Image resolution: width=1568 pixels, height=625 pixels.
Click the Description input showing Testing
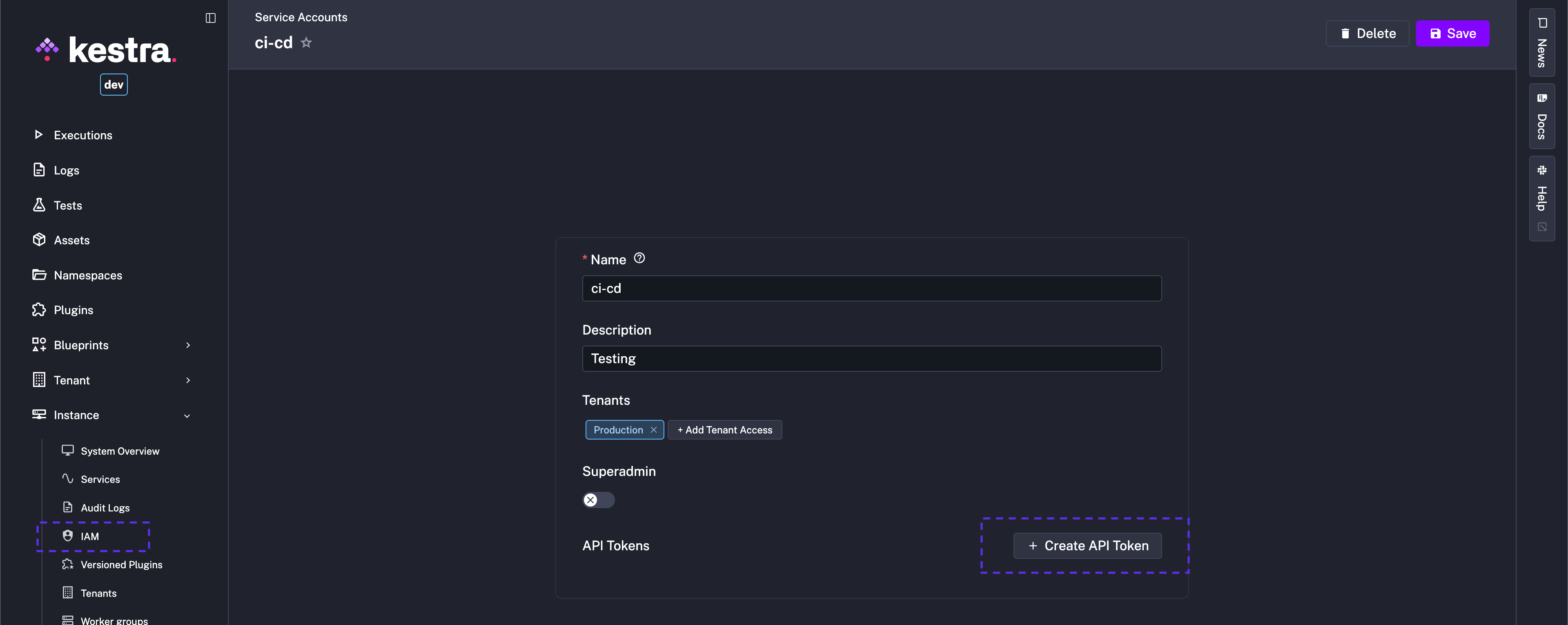coord(871,358)
